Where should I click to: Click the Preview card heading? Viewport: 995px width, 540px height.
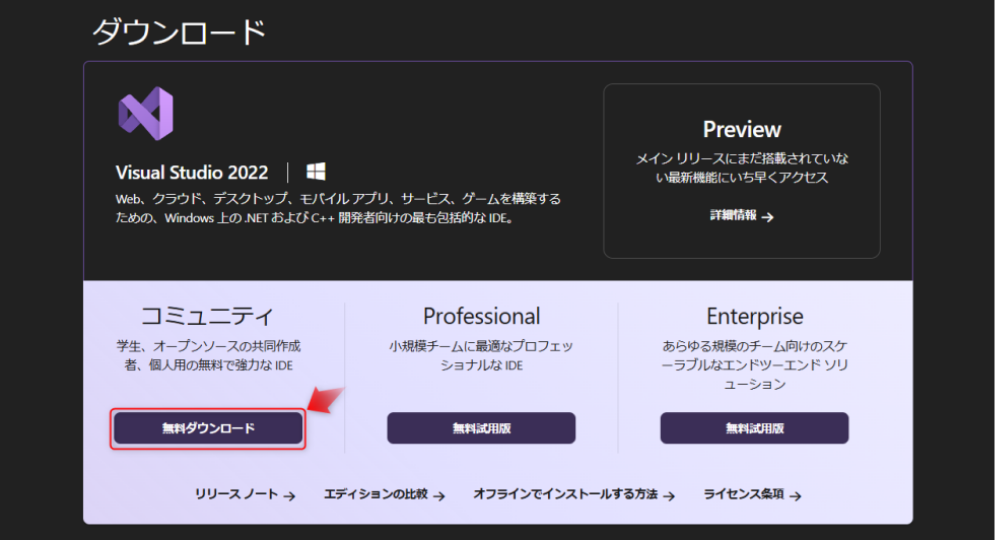click(742, 129)
